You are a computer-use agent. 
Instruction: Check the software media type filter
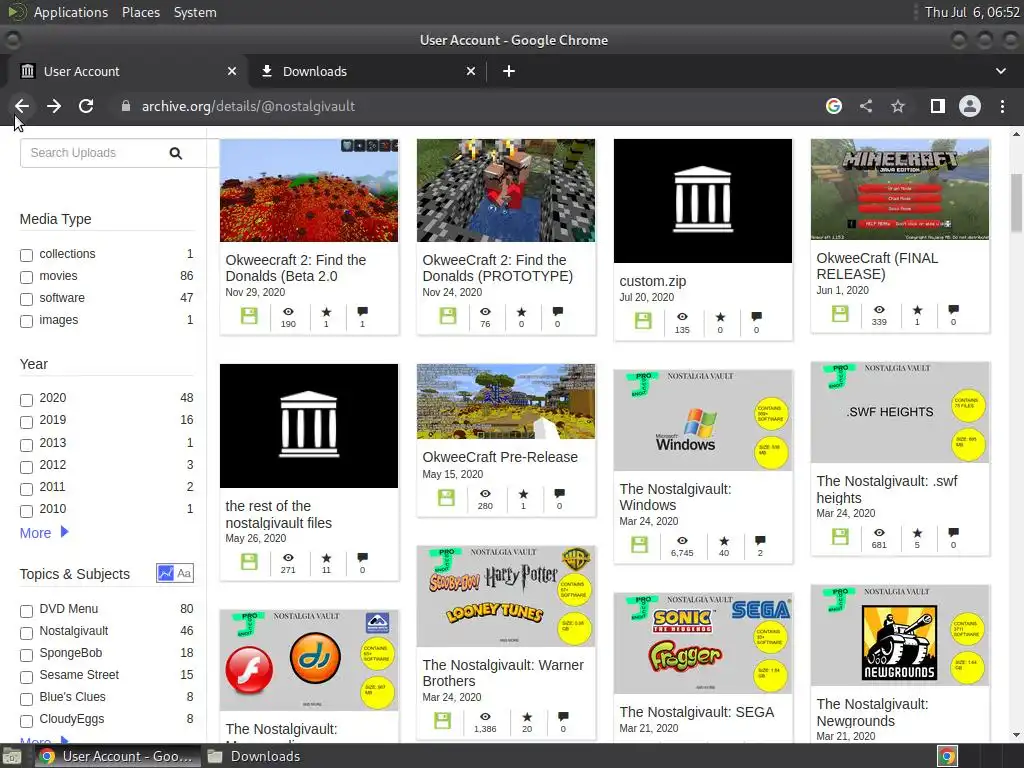27,299
